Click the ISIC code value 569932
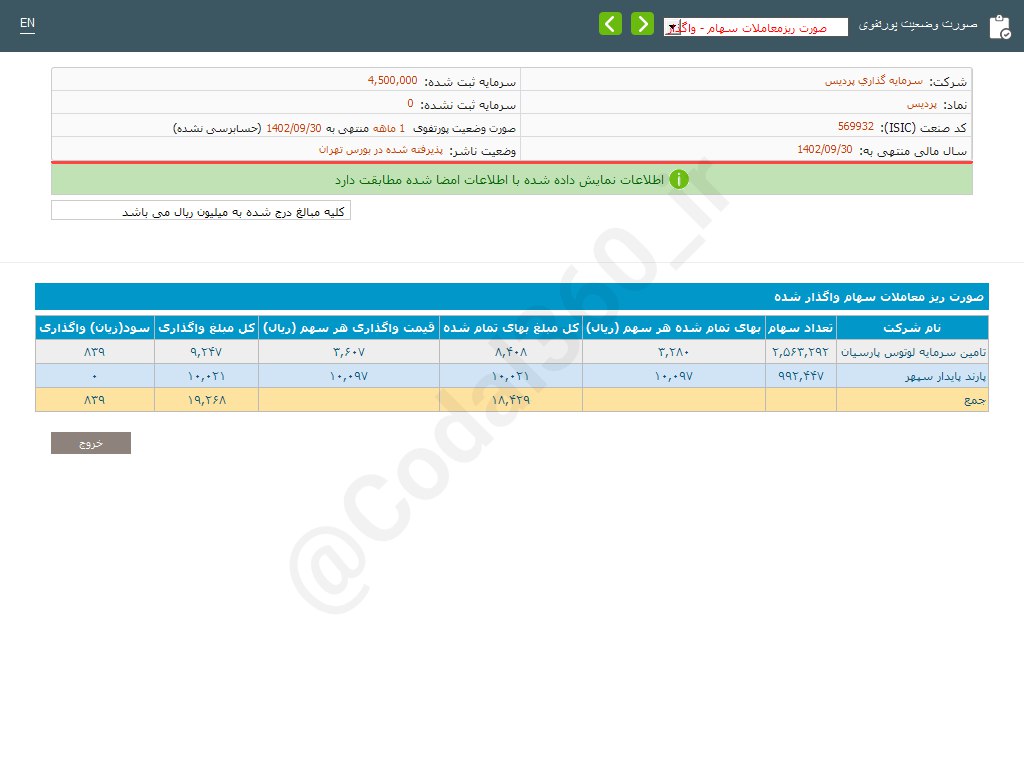 pyautogui.click(x=855, y=127)
